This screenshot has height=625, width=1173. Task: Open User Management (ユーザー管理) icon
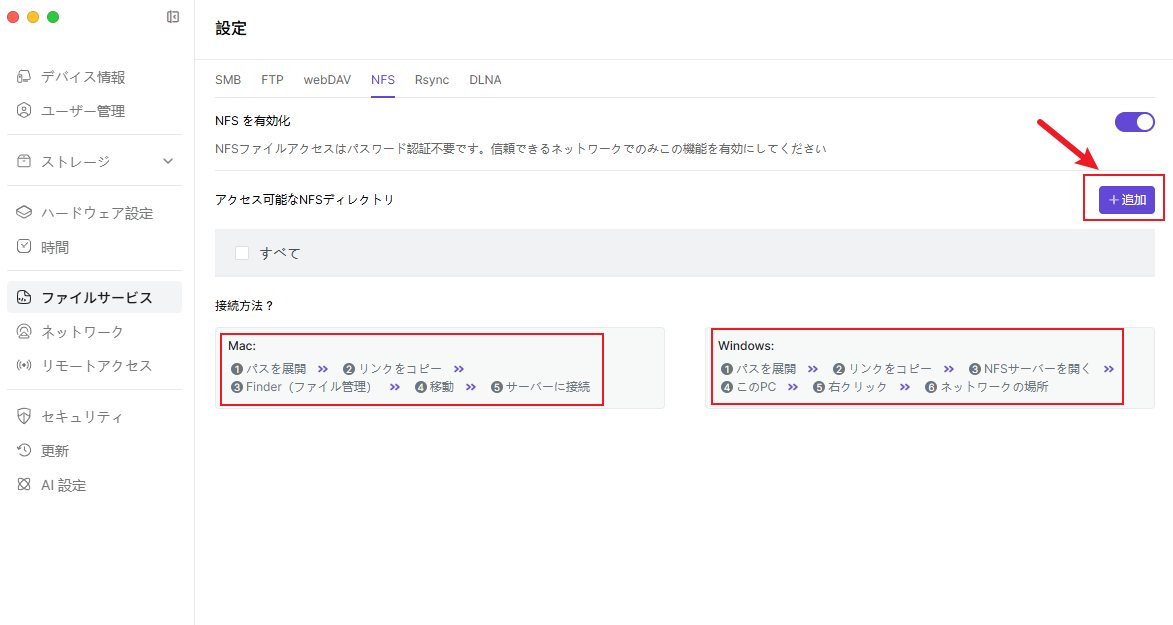click(x=25, y=111)
